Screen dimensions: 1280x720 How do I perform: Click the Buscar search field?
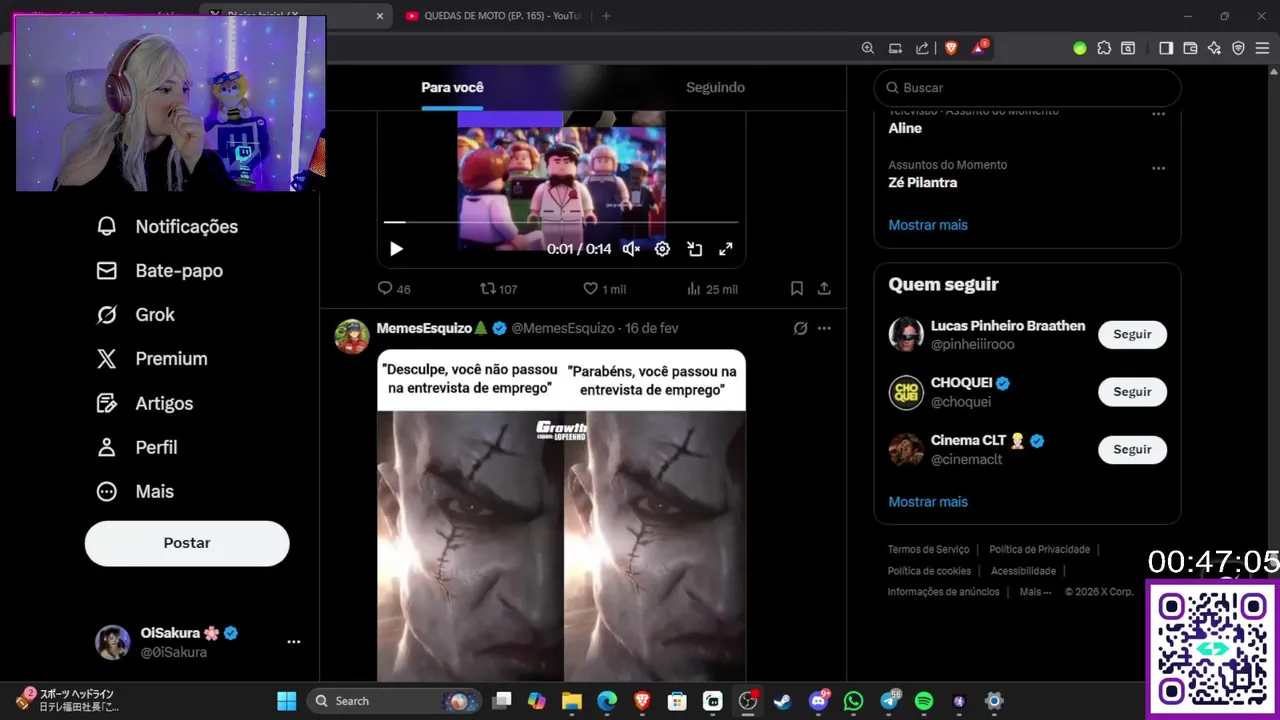[1027, 88]
